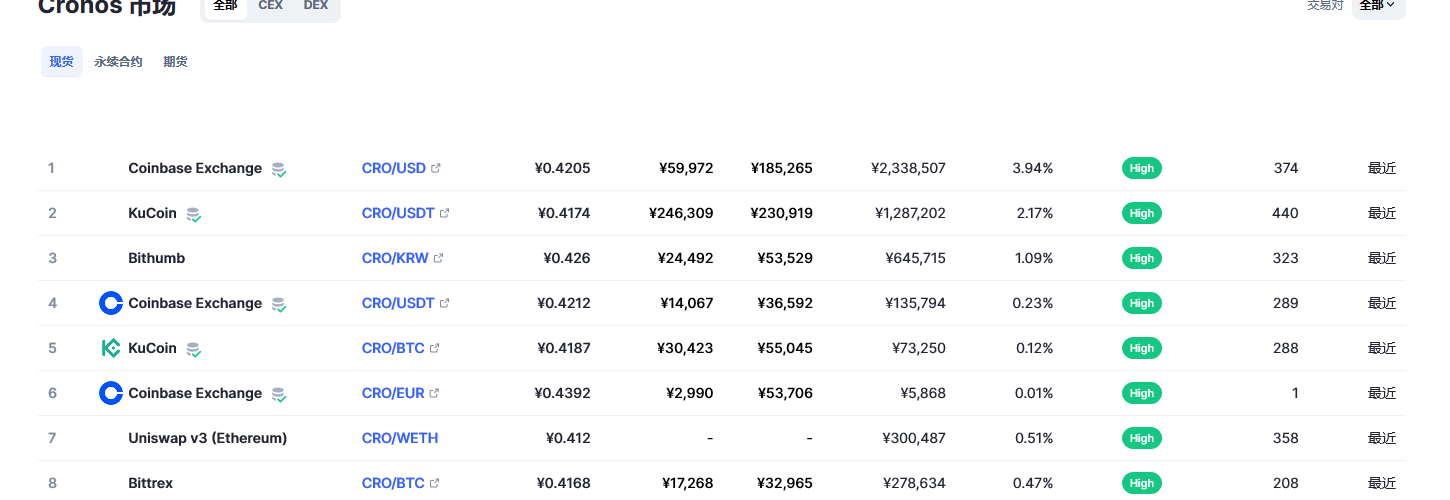Viewport: 1450px width, 500px height.
Task: Open Uniswap v3 (Ethereum) exchange page
Action: coord(208,438)
